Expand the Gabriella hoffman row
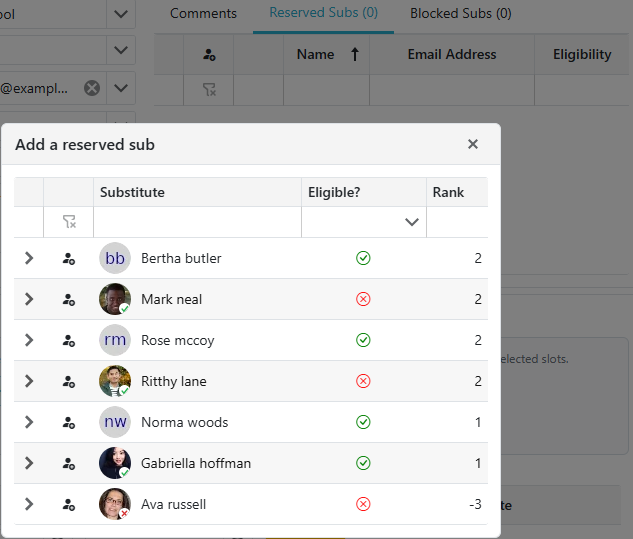The height and width of the screenshot is (539, 633). click(29, 463)
